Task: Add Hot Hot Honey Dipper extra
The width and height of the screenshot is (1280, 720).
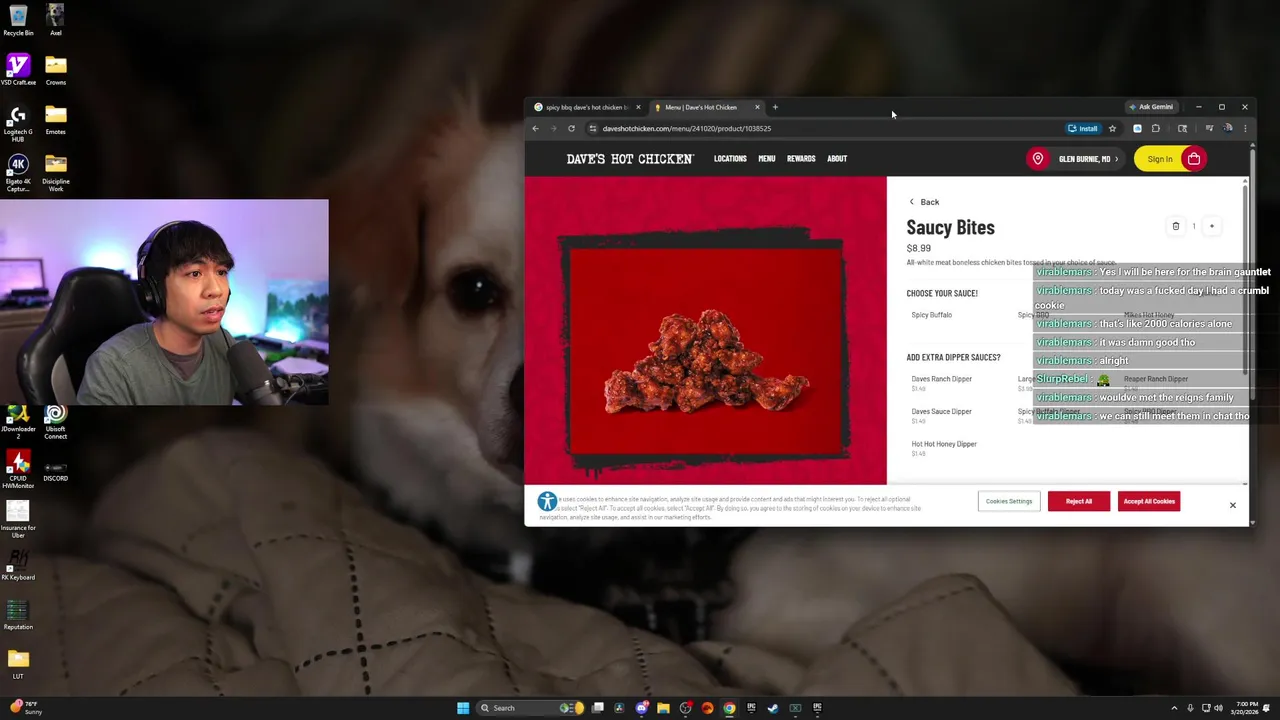Action: click(x=944, y=448)
